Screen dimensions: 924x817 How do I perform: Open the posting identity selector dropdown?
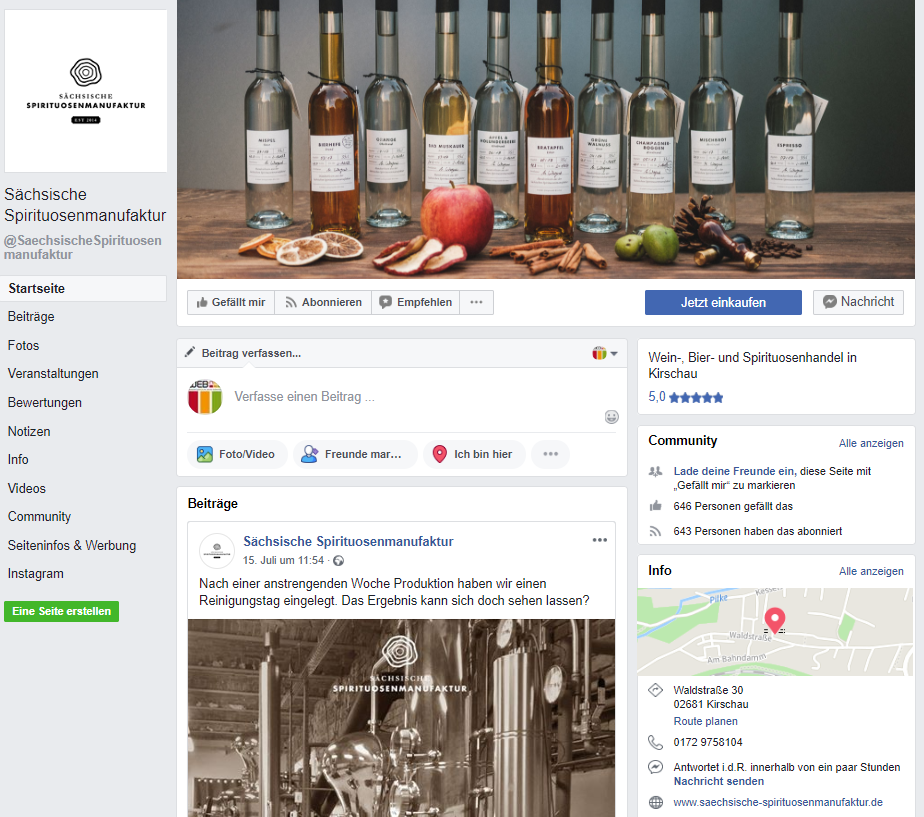605,354
